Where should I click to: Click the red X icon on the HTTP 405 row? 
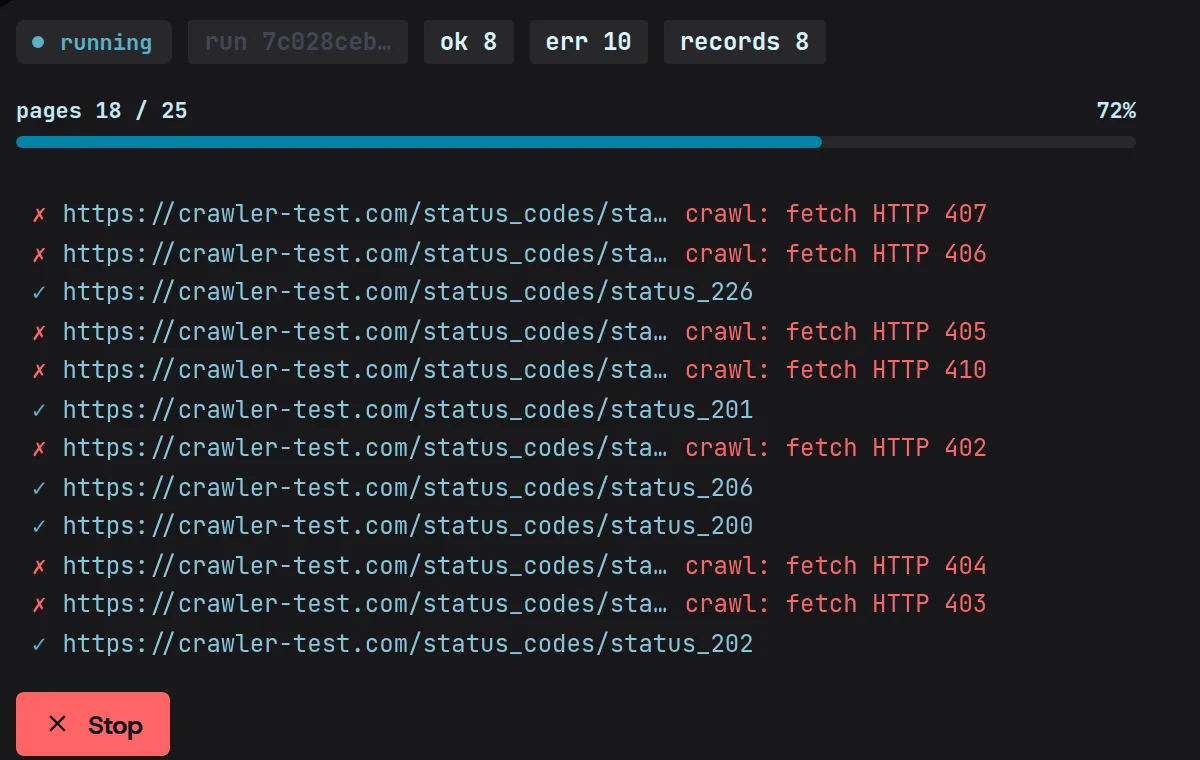[39, 331]
